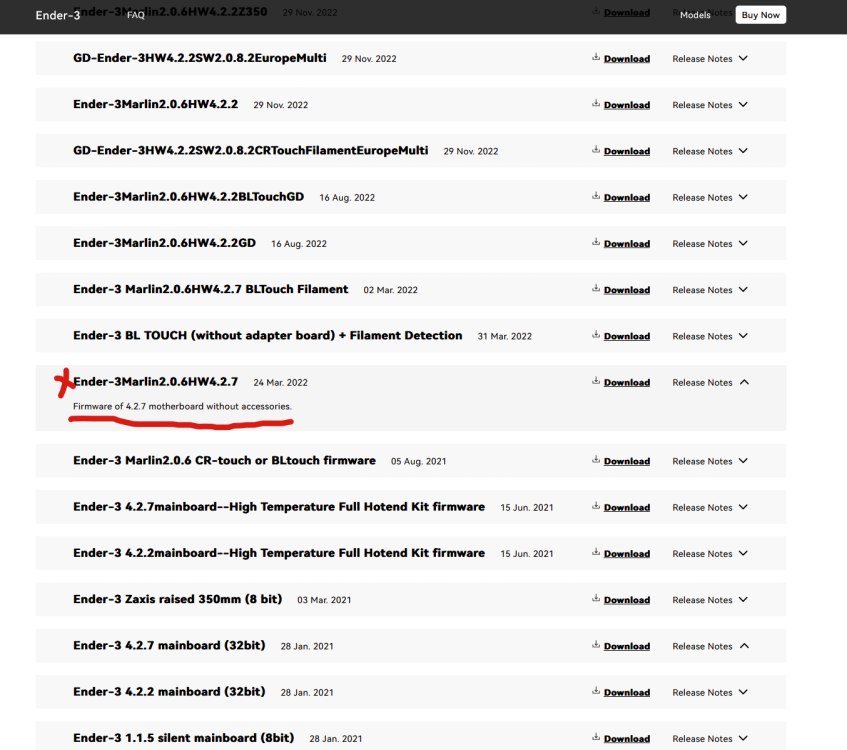The width and height of the screenshot is (847, 750).
Task: Expand Release Notes for CR-touch or BLtouch firmware
Action: 710,461
